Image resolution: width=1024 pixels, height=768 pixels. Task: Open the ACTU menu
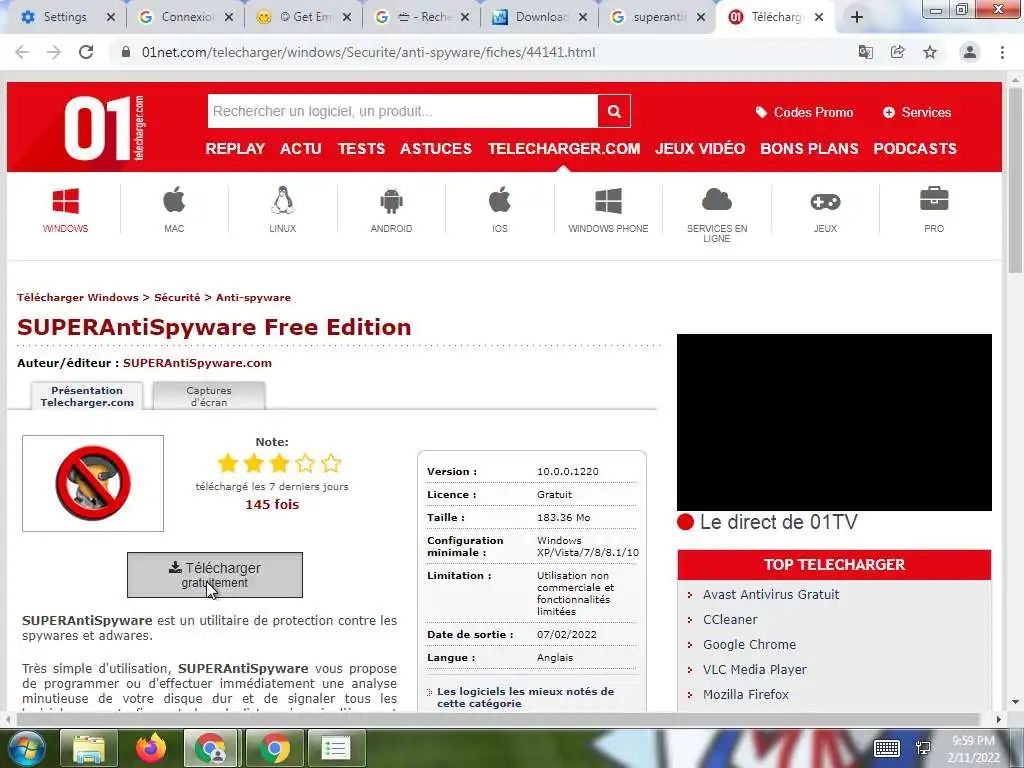pos(300,148)
